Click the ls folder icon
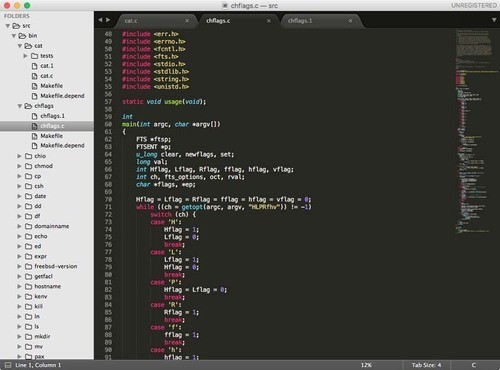 [x=29, y=326]
